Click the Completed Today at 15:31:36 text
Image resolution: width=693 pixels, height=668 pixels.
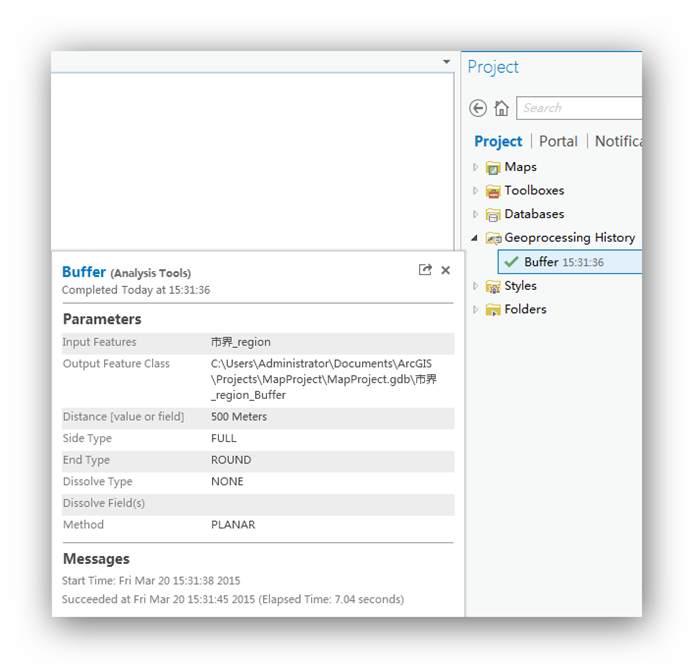136,290
